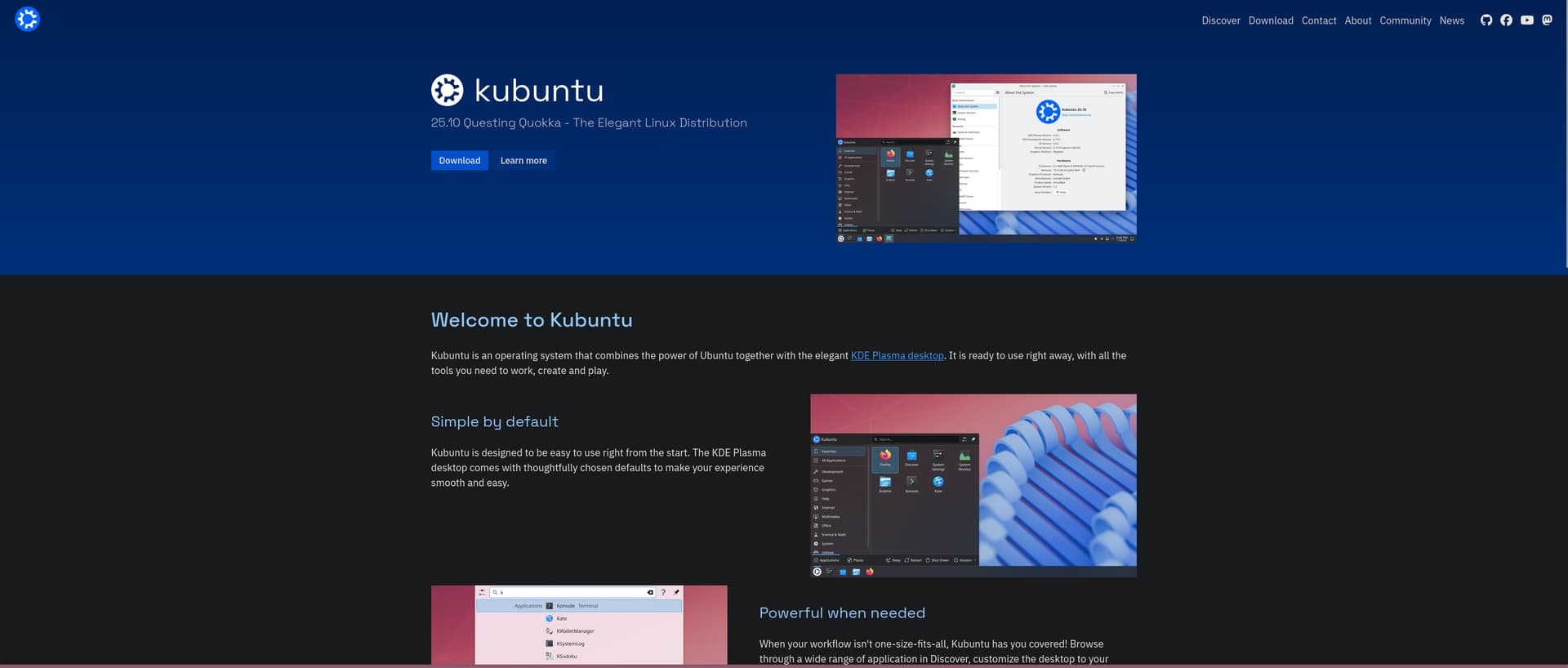1568x668 pixels.
Task: Open the Simple by default desktop screenshot
Action: point(973,486)
